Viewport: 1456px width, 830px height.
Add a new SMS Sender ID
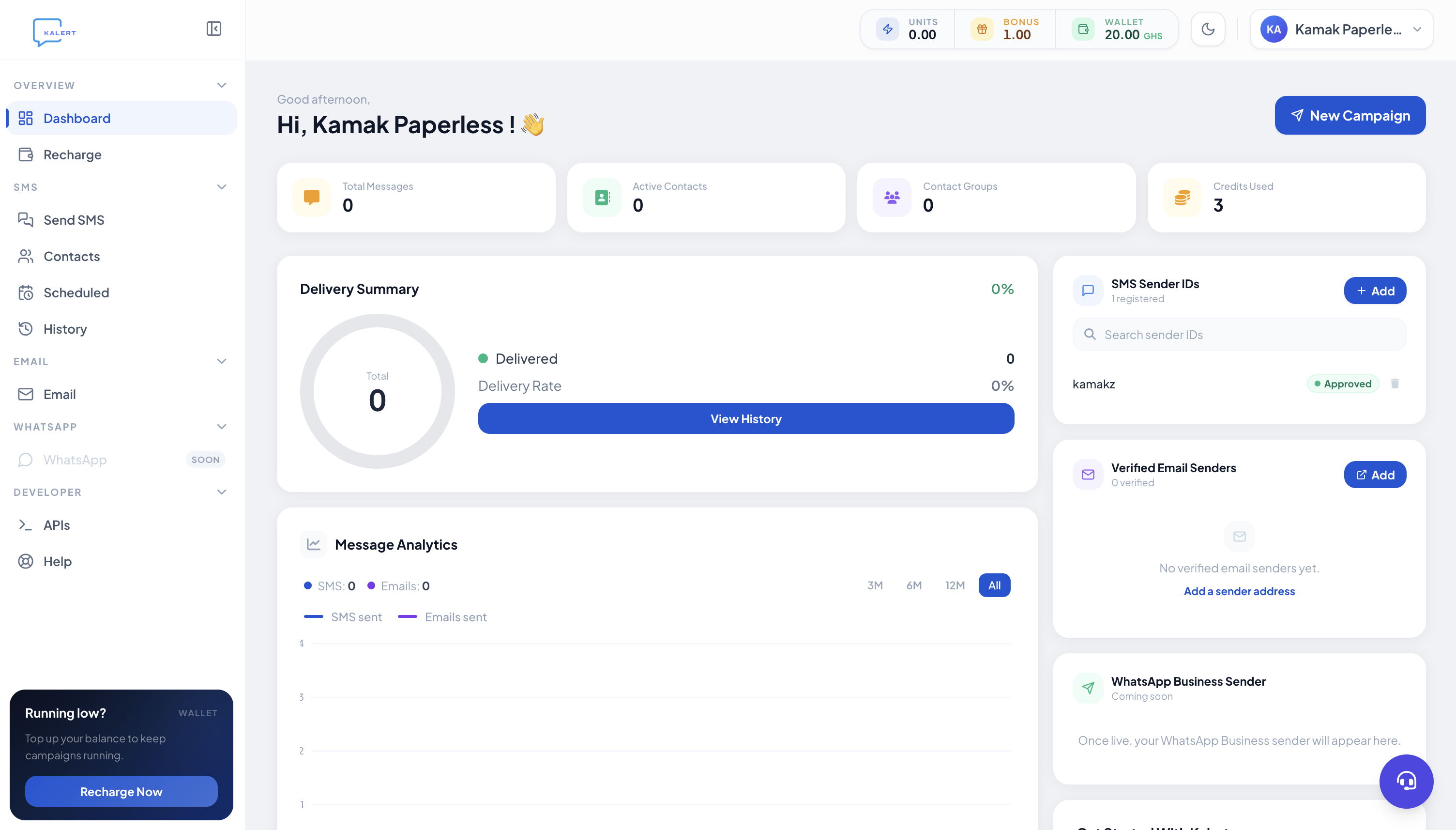1375,291
